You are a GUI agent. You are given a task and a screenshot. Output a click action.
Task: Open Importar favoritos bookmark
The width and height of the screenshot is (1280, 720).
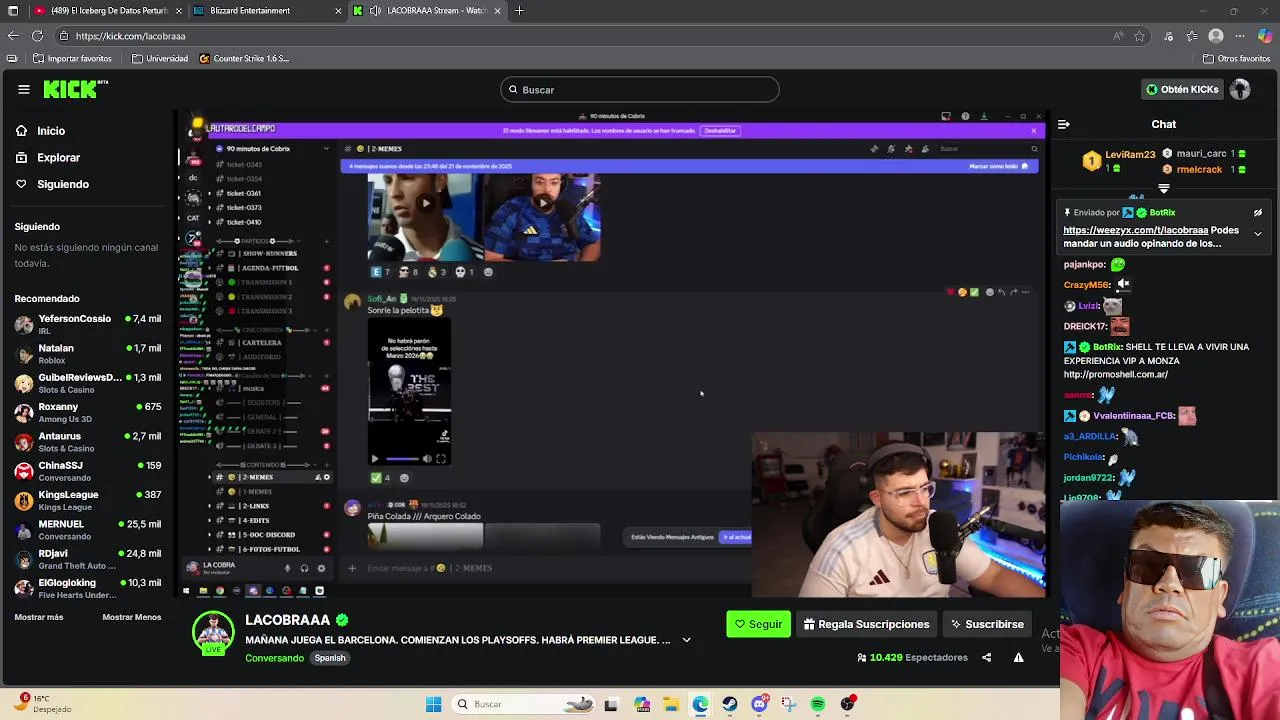coord(73,58)
